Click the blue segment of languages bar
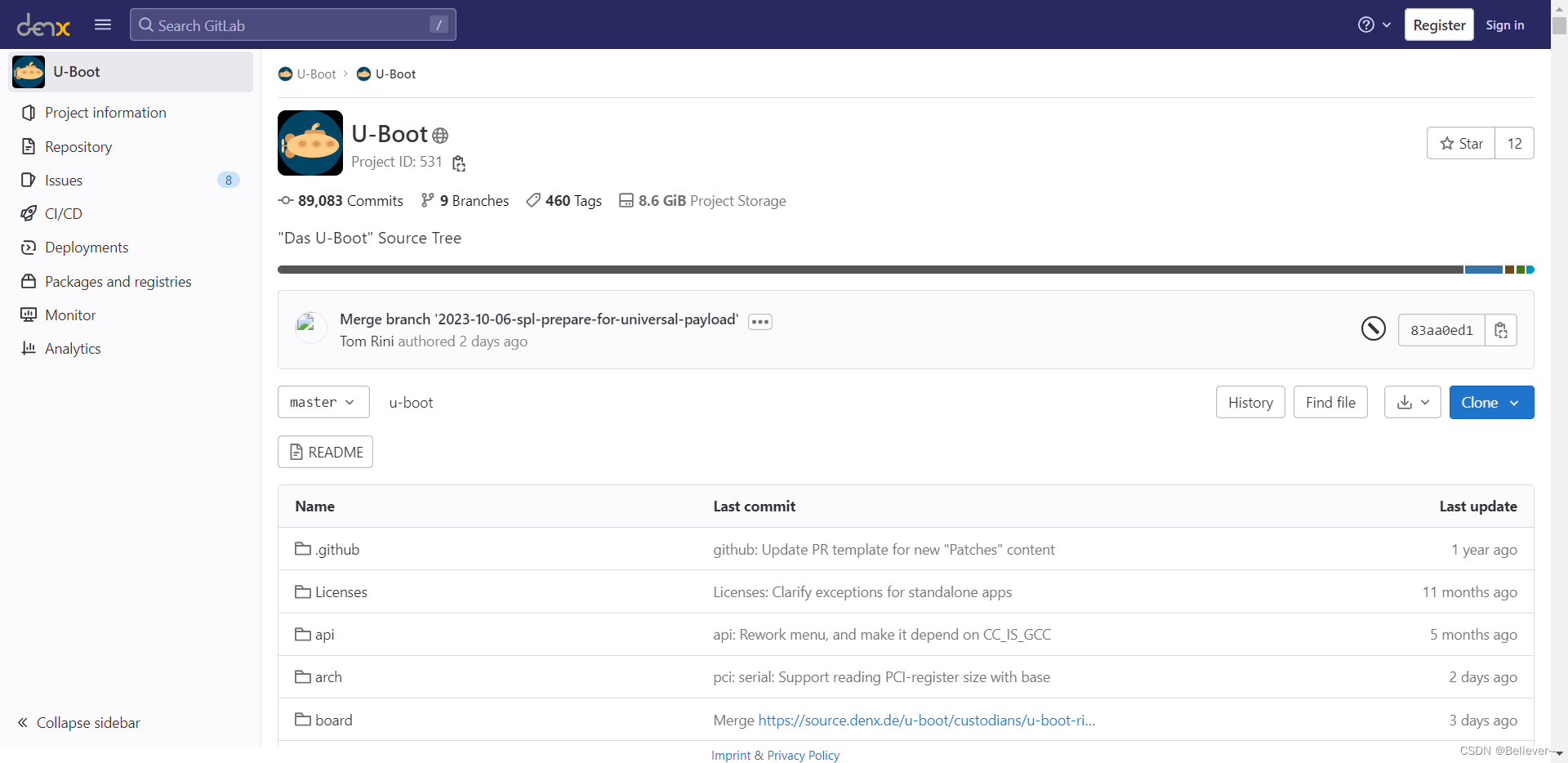Image resolution: width=1568 pixels, height=763 pixels. [x=1483, y=270]
